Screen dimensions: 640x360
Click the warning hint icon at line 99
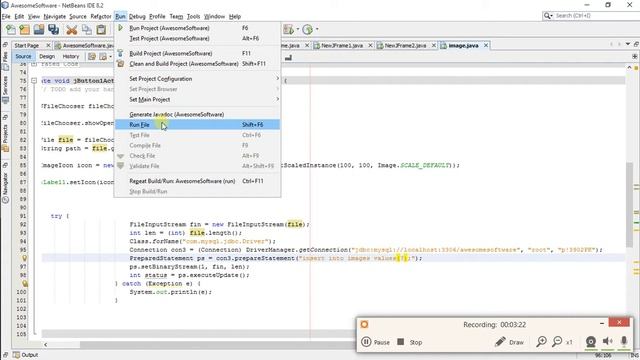[24, 283]
